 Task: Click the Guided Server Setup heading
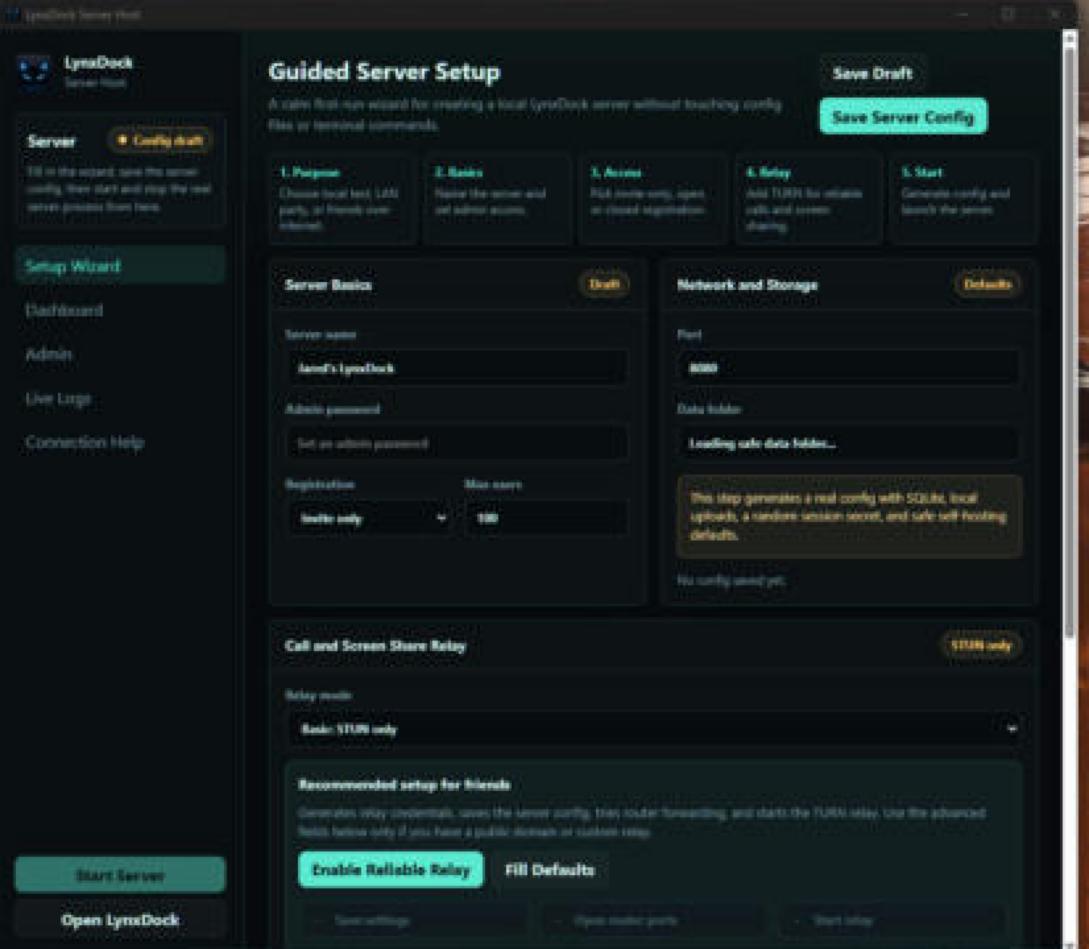[384, 72]
